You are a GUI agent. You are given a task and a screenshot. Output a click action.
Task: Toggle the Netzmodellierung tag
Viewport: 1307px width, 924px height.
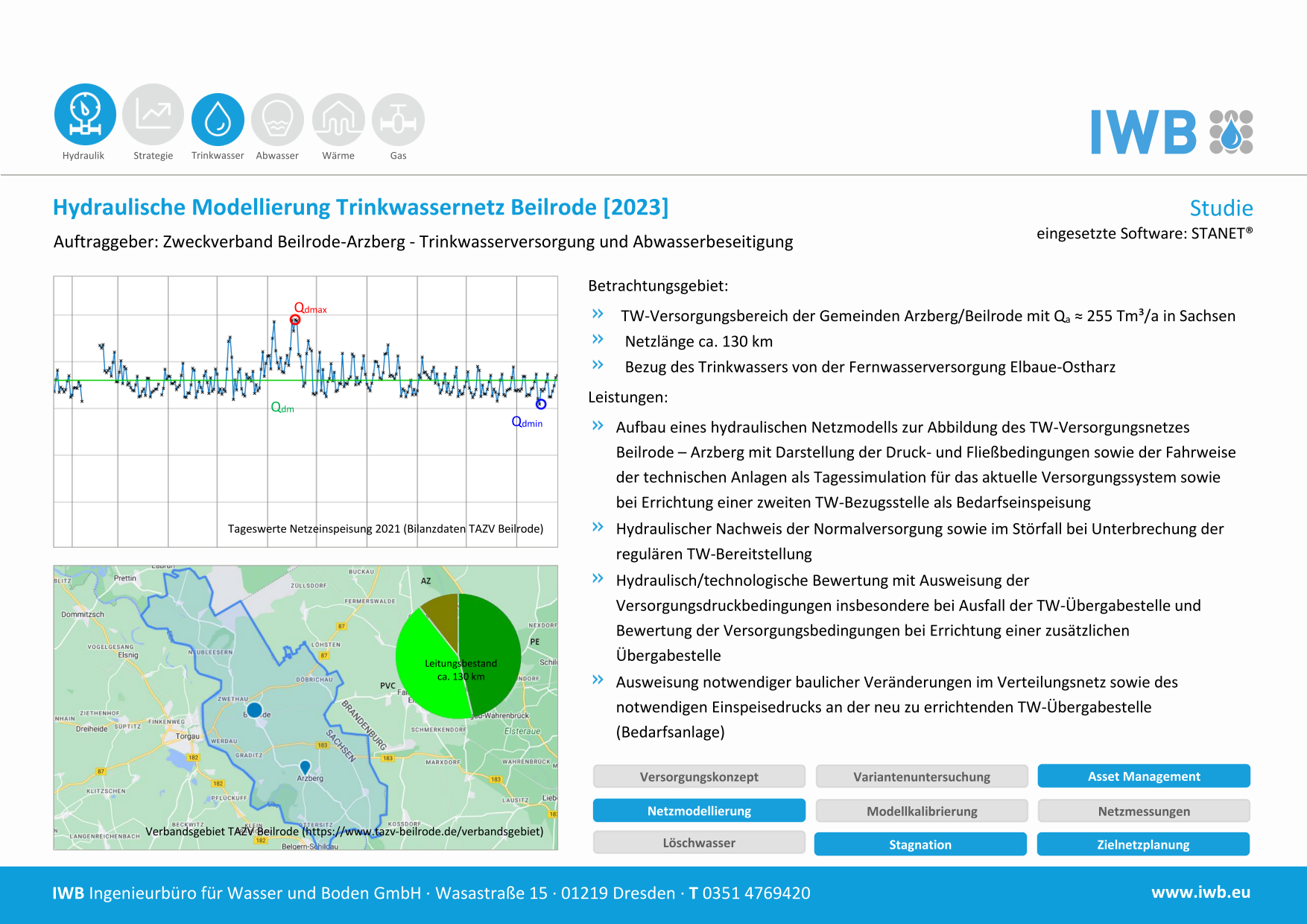699,811
